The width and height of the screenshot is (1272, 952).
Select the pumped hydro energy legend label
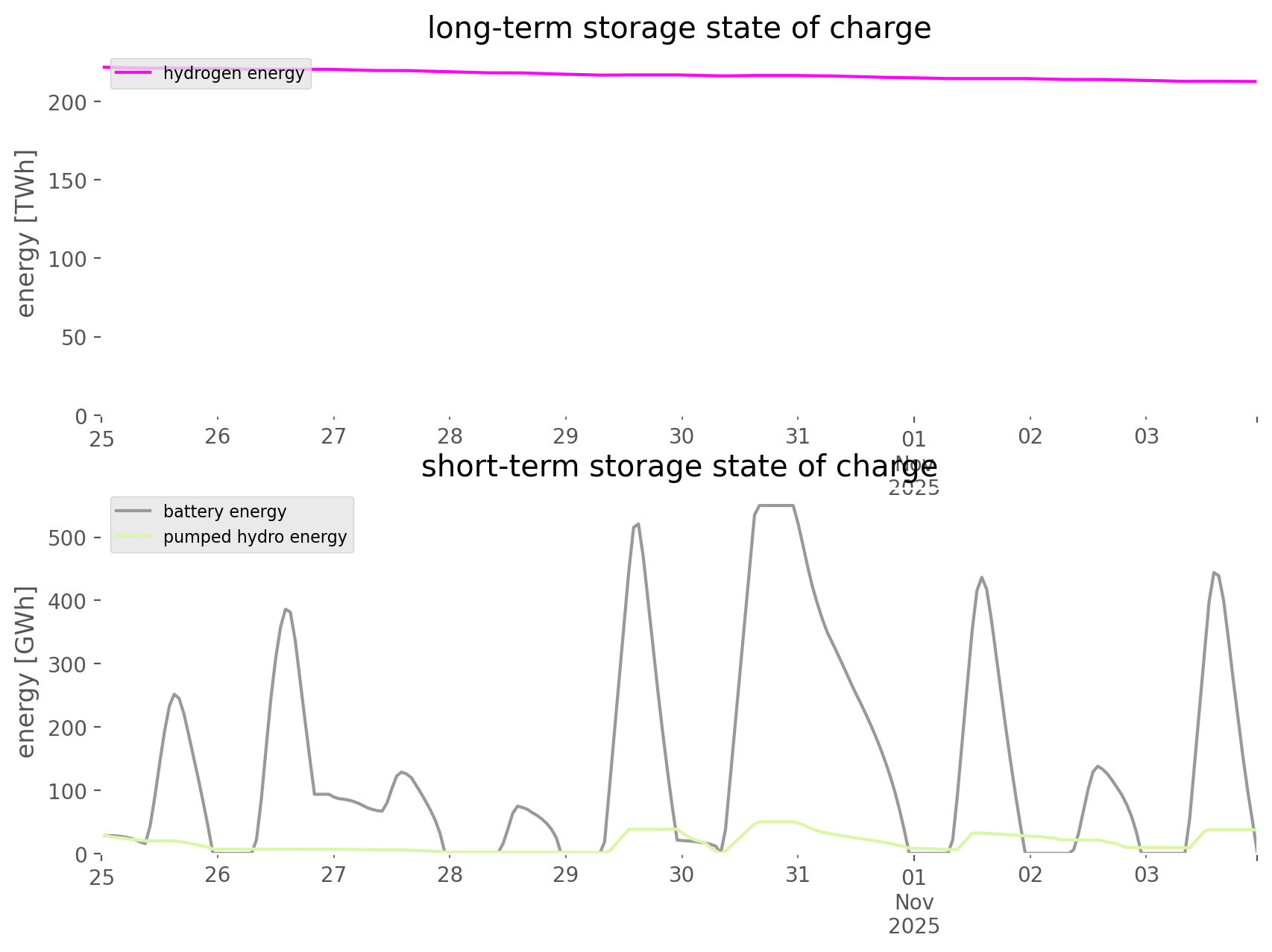point(255,538)
